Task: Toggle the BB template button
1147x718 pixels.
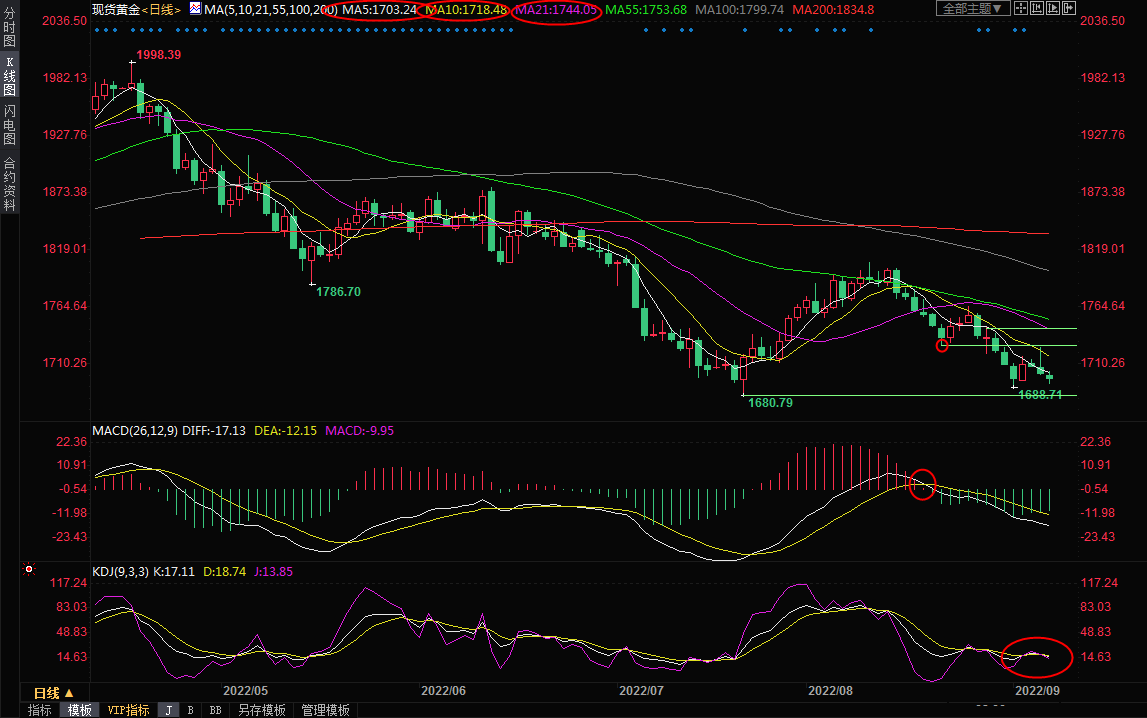Action: click(215, 710)
